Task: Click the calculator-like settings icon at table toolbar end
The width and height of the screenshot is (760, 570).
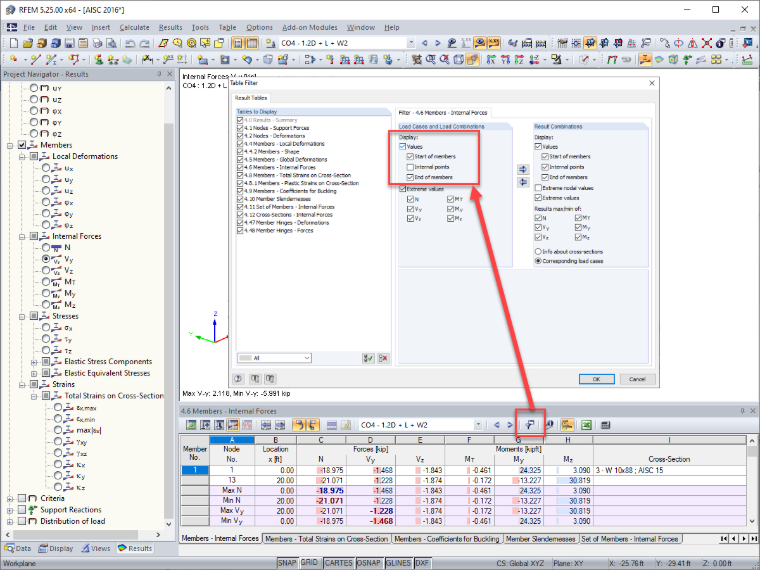Action: click(605, 425)
